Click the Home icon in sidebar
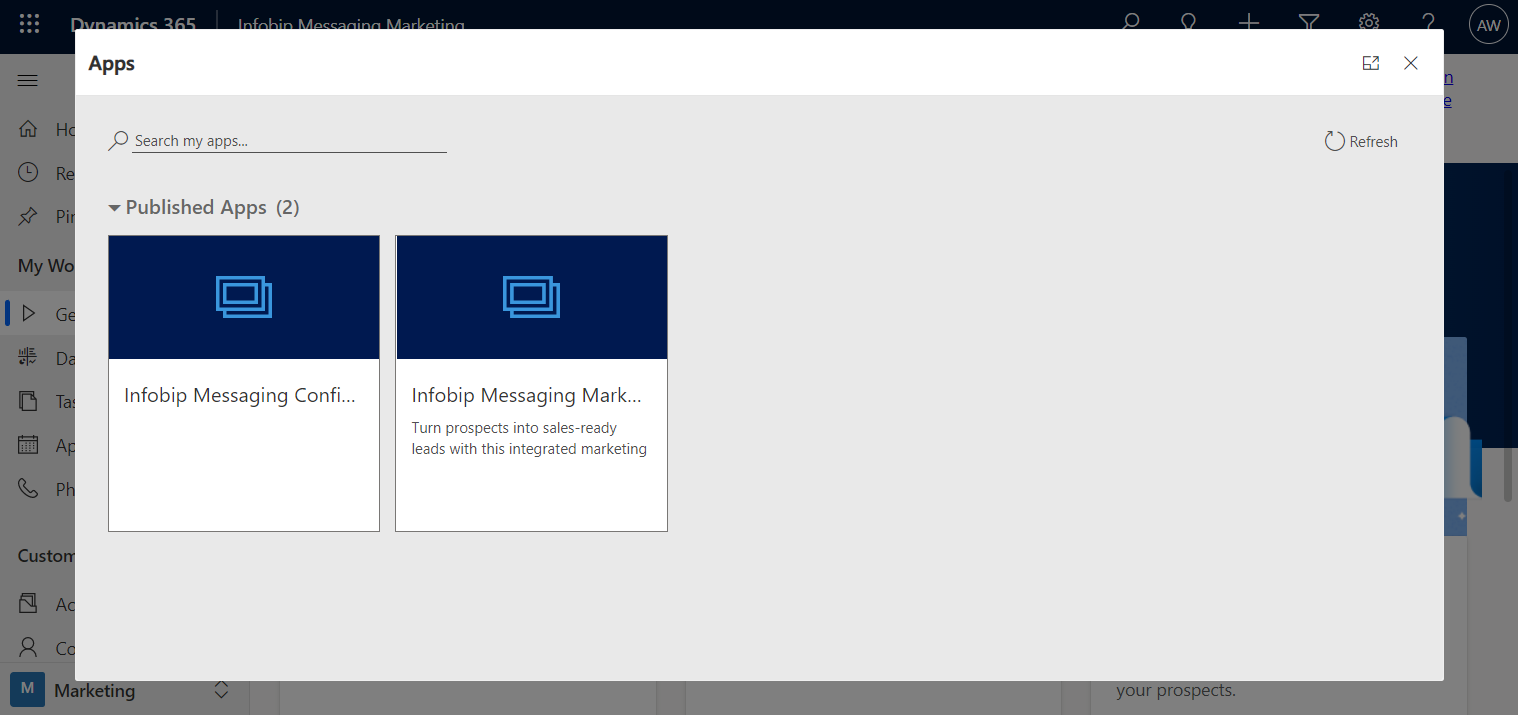Image resolution: width=1518 pixels, height=715 pixels. coord(28,129)
